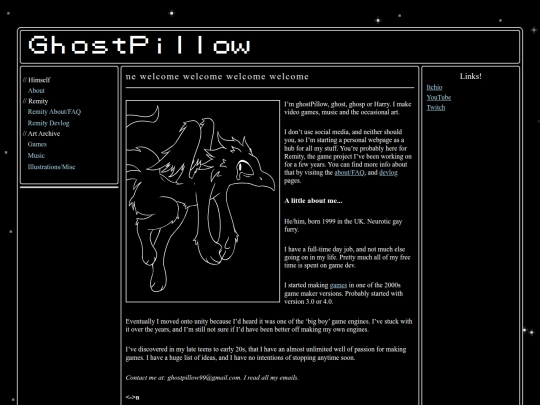
Task: Click the 'Eventually I moved onto unity' paragraph
Action: tap(269, 325)
